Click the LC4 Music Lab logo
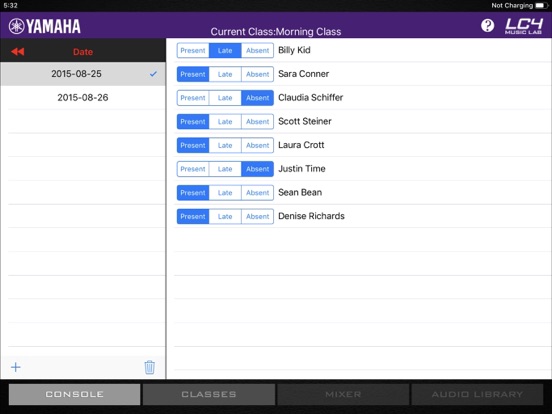This screenshot has height=414, width=552. pyautogui.click(x=523, y=26)
